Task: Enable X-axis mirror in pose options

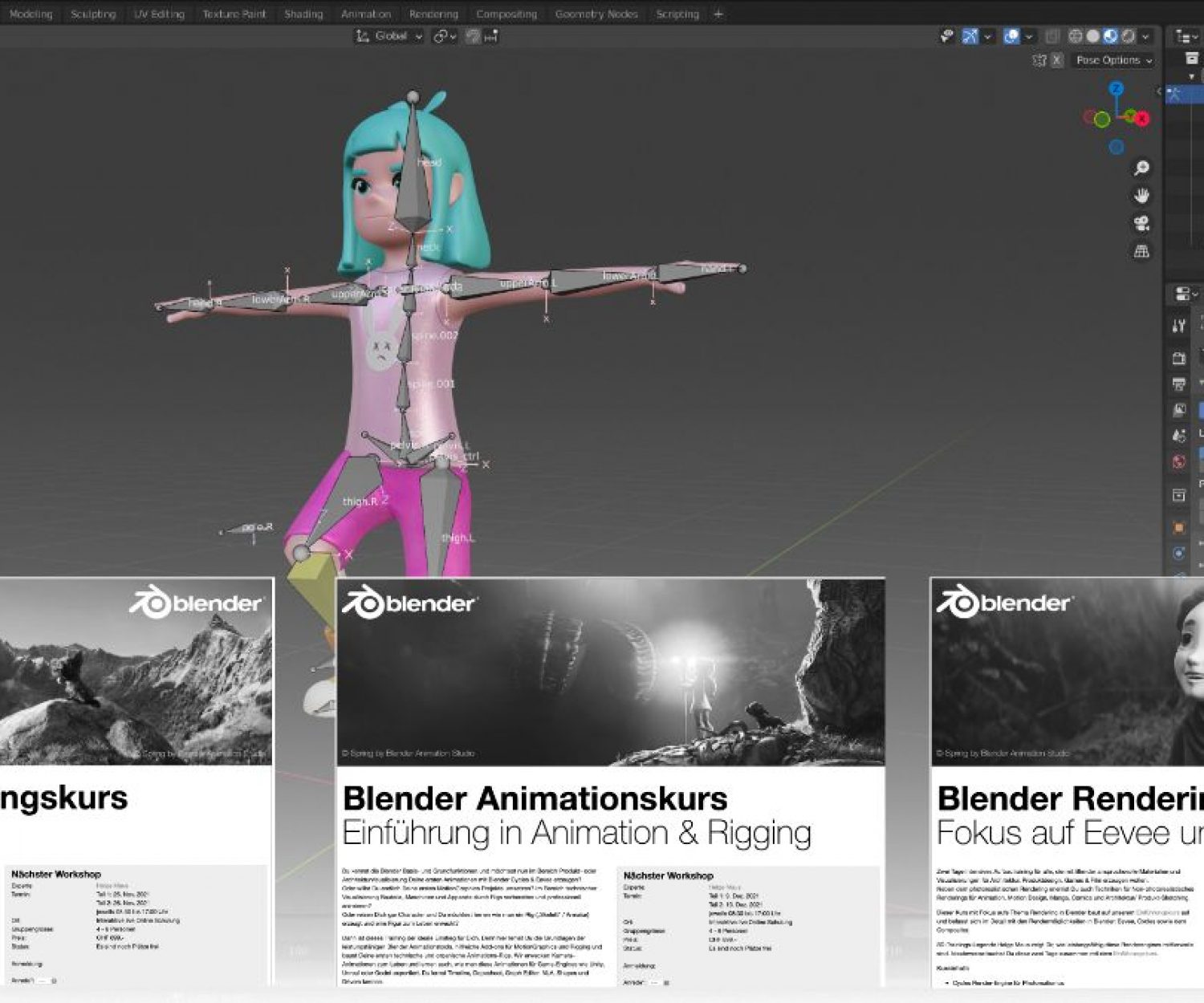Action: [x=1057, y=60]
